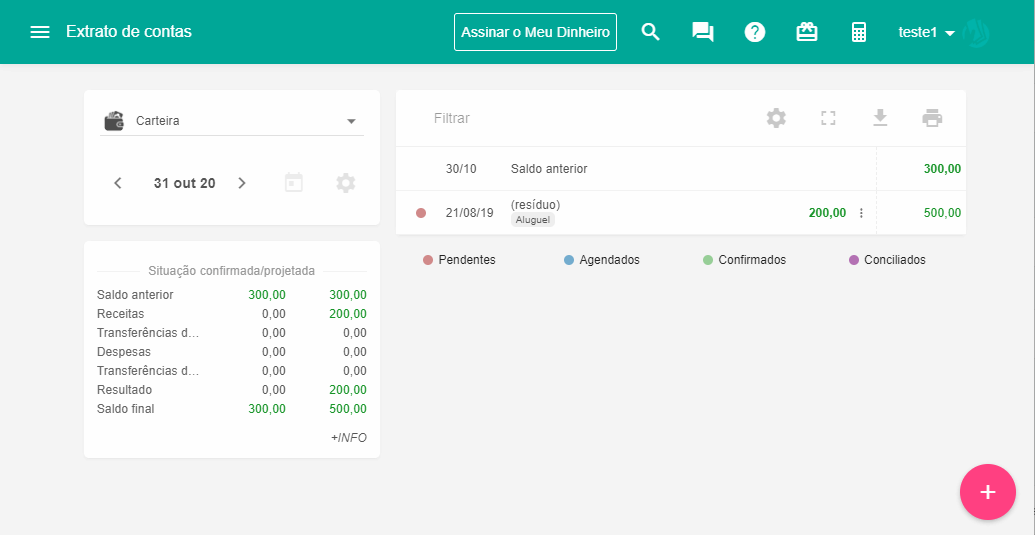Screen dimensions: 1035x535
Task: Click the download statement icon
Action: [880, 118]
